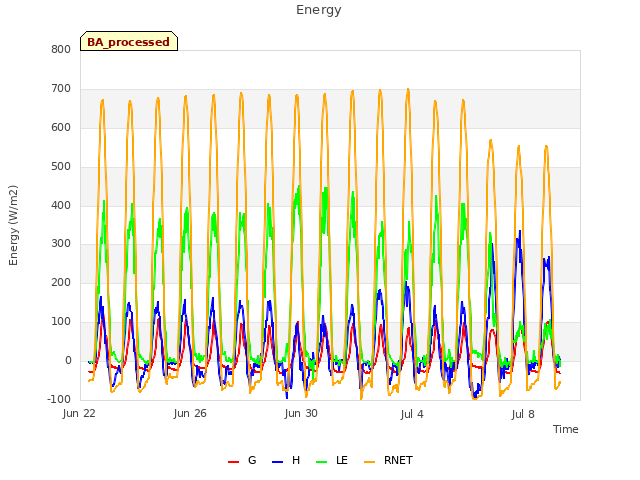Click the 200 y-axis tick label
The image size is (640, 480).
point(61,282)
